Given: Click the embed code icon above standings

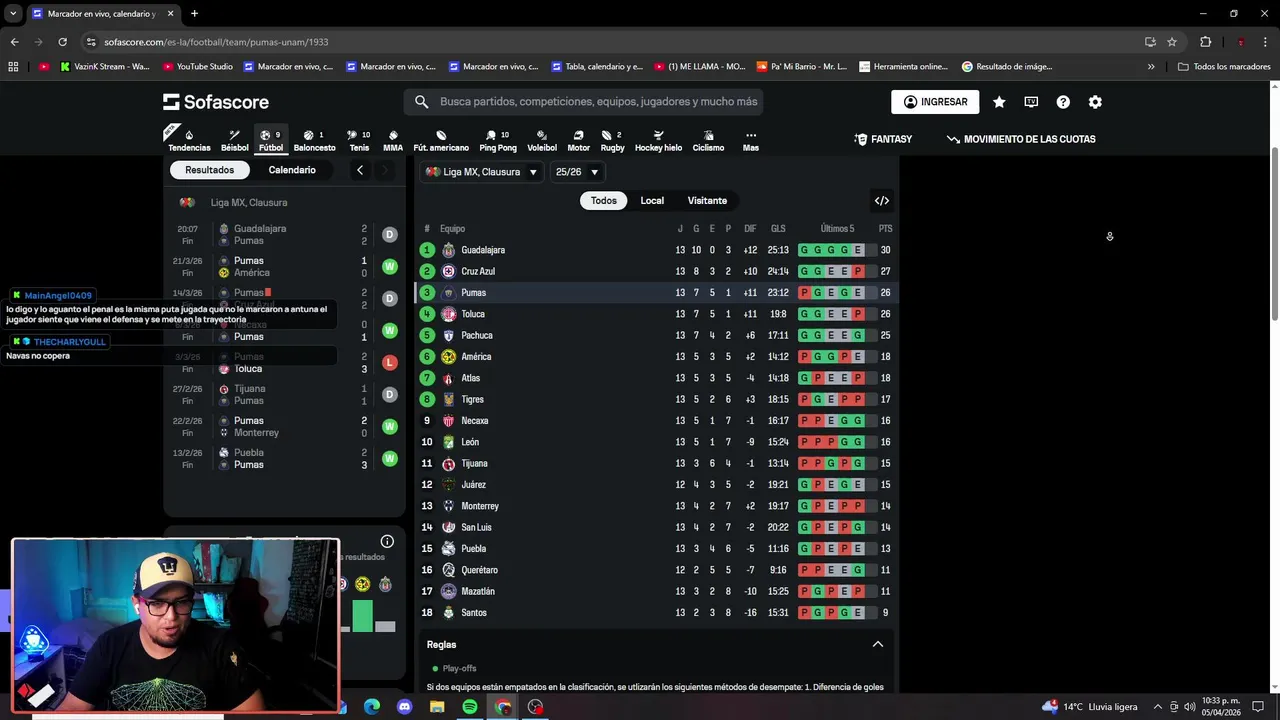Looking at the screenshot, I should [882, 201].
